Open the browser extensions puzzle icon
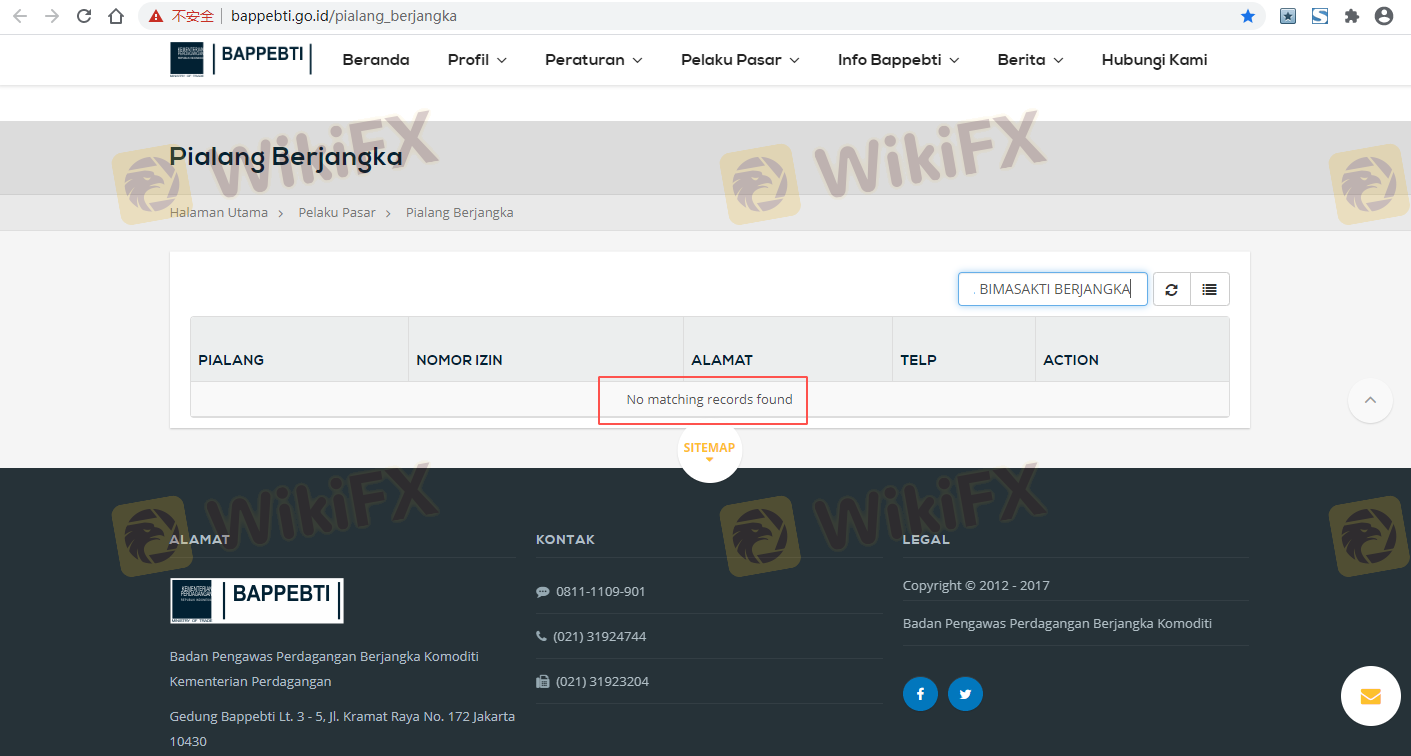1411x756 pixels. point(1352,16)
